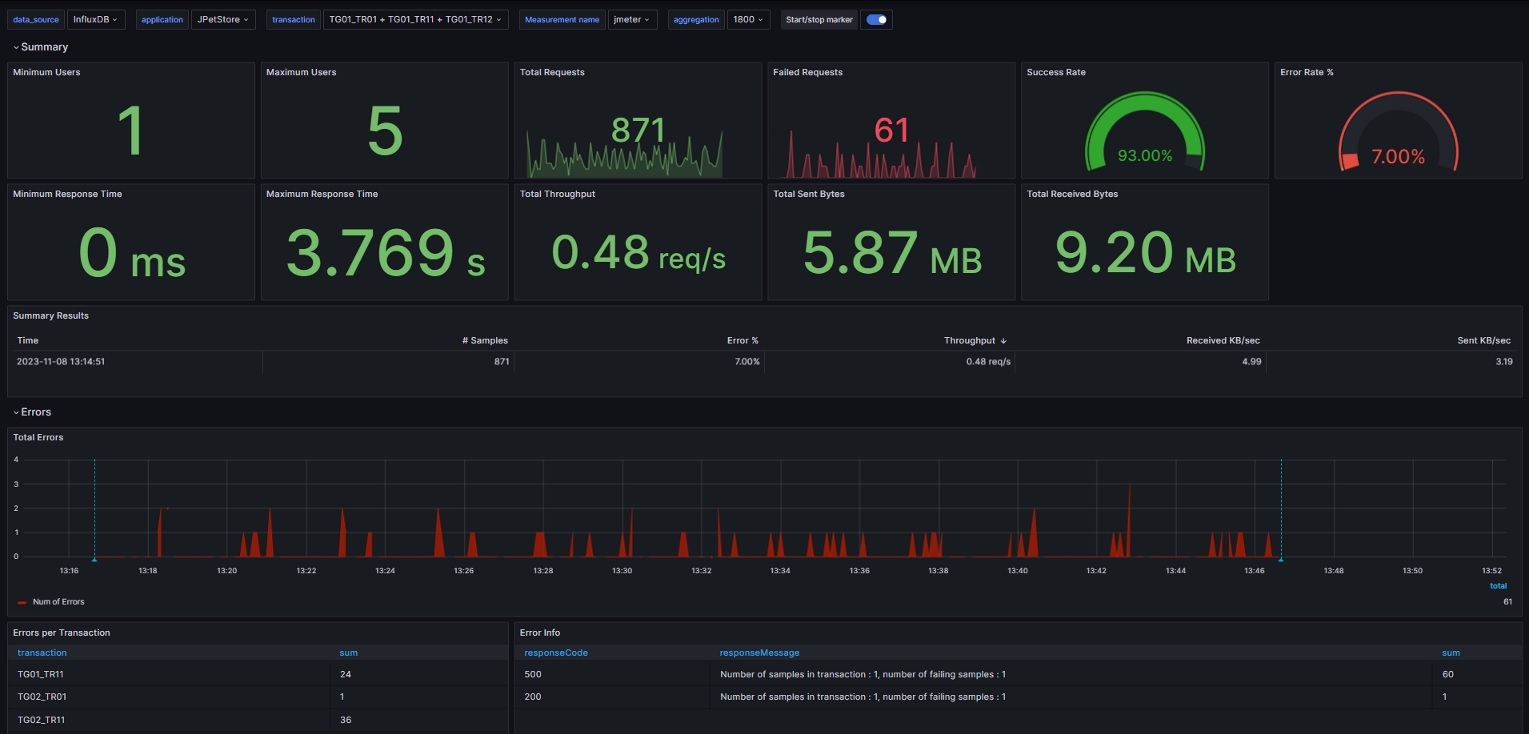Viewport: 1529px width, 734px height.
Task: Collapse the Summary row section
Action: (41, 47)
